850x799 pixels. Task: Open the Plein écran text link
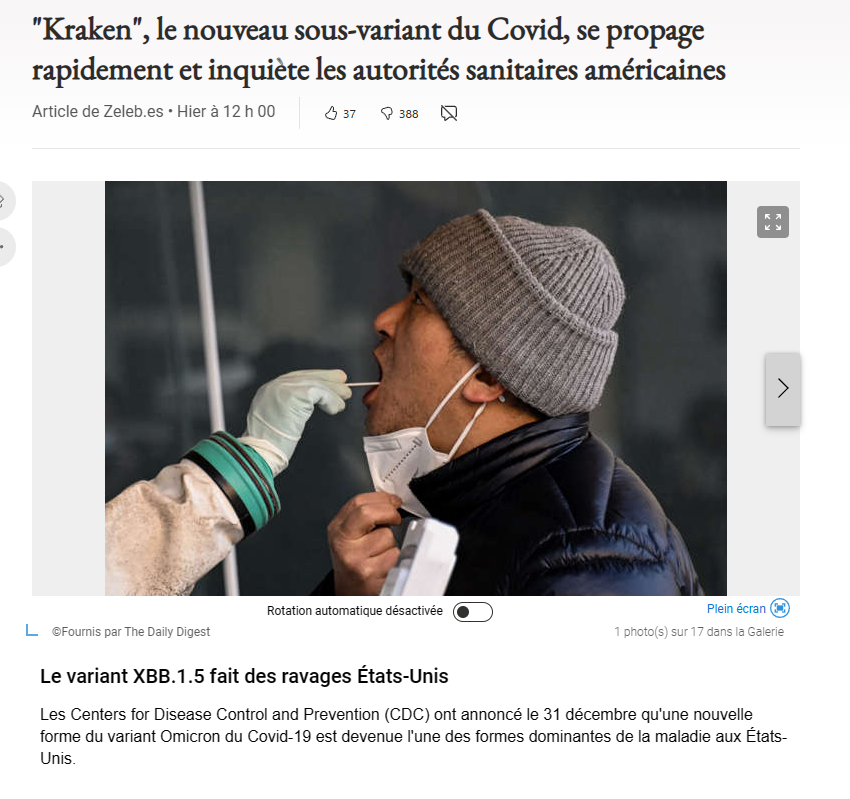(x=736, y=609)
